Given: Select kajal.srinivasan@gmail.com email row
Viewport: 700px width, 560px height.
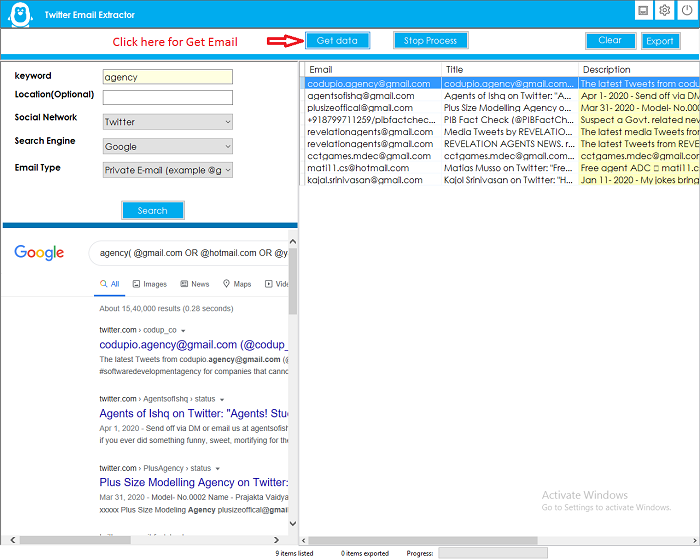Looking at the screenshot, I should coord(373,180).
